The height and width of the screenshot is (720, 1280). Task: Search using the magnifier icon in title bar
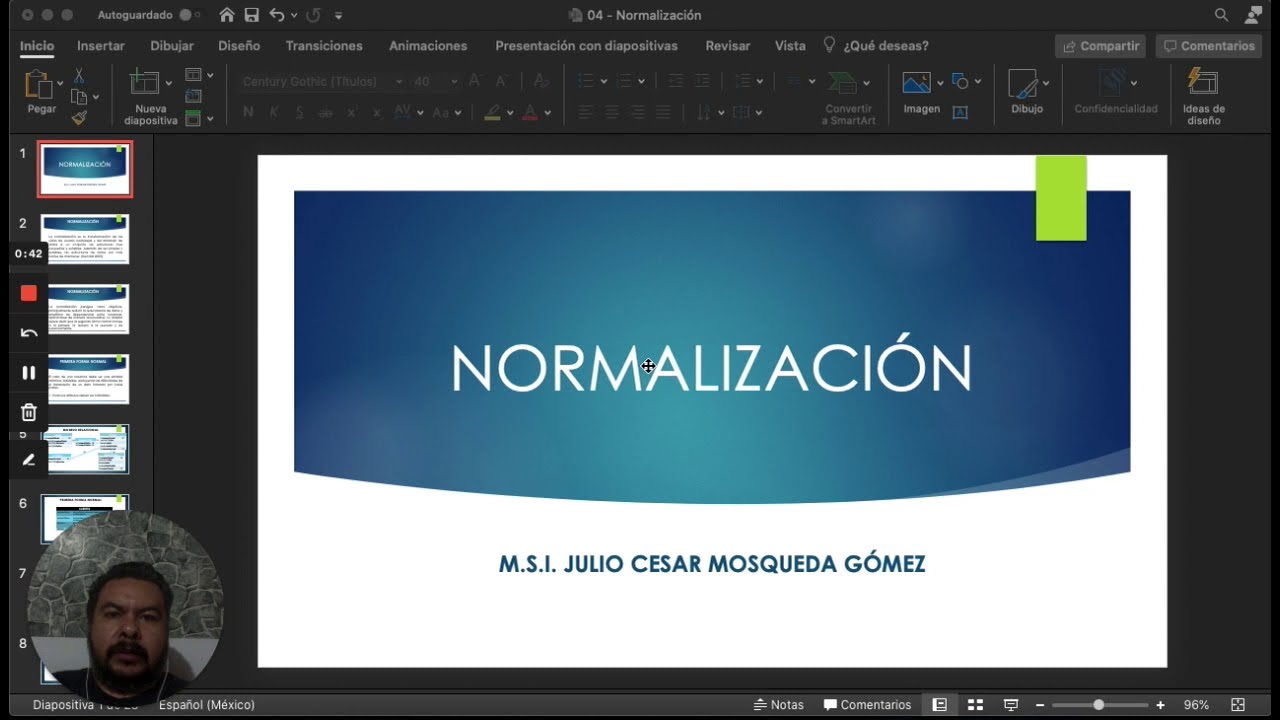point(1221,15)
